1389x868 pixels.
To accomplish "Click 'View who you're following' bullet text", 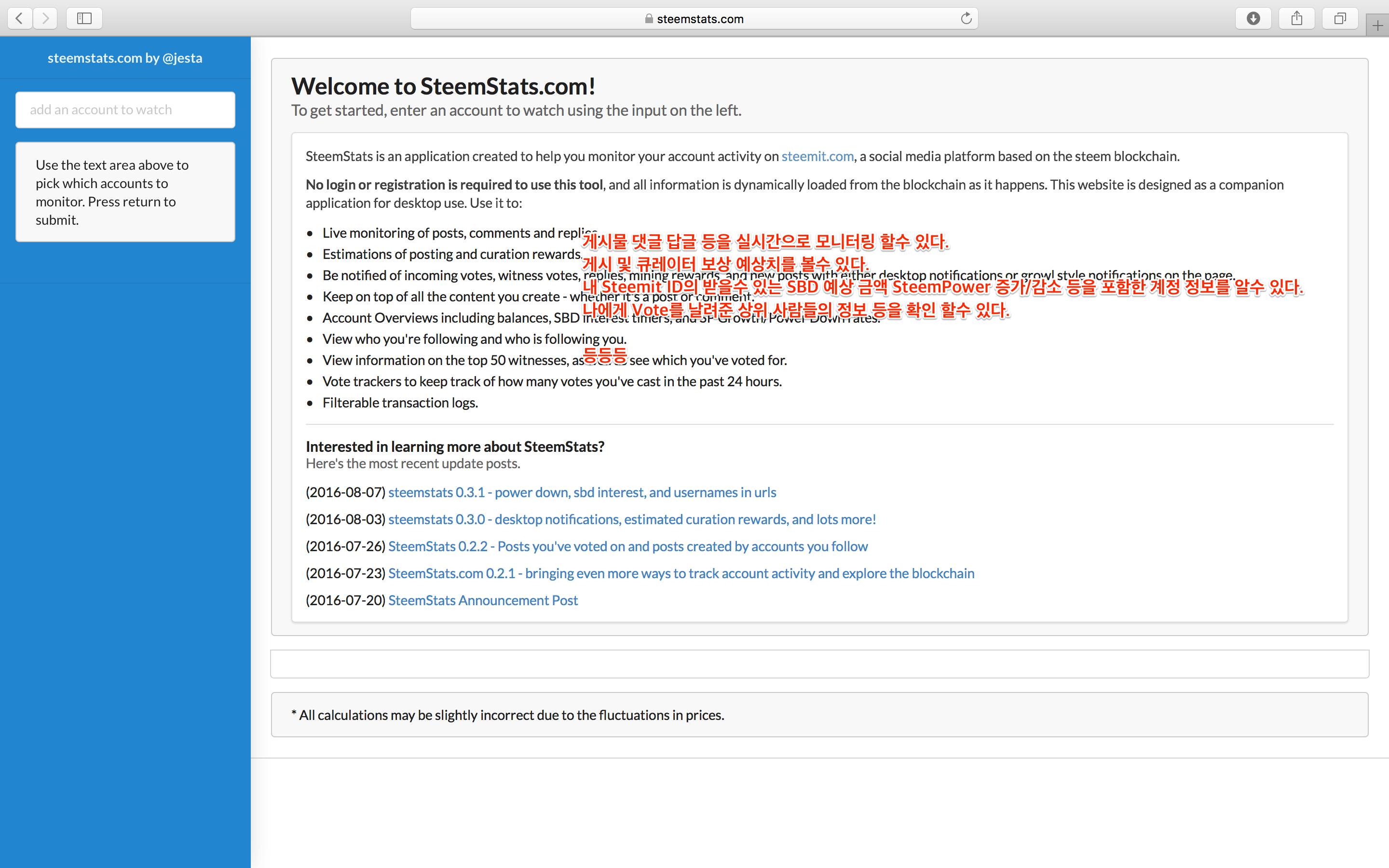I will click(474, 339).
